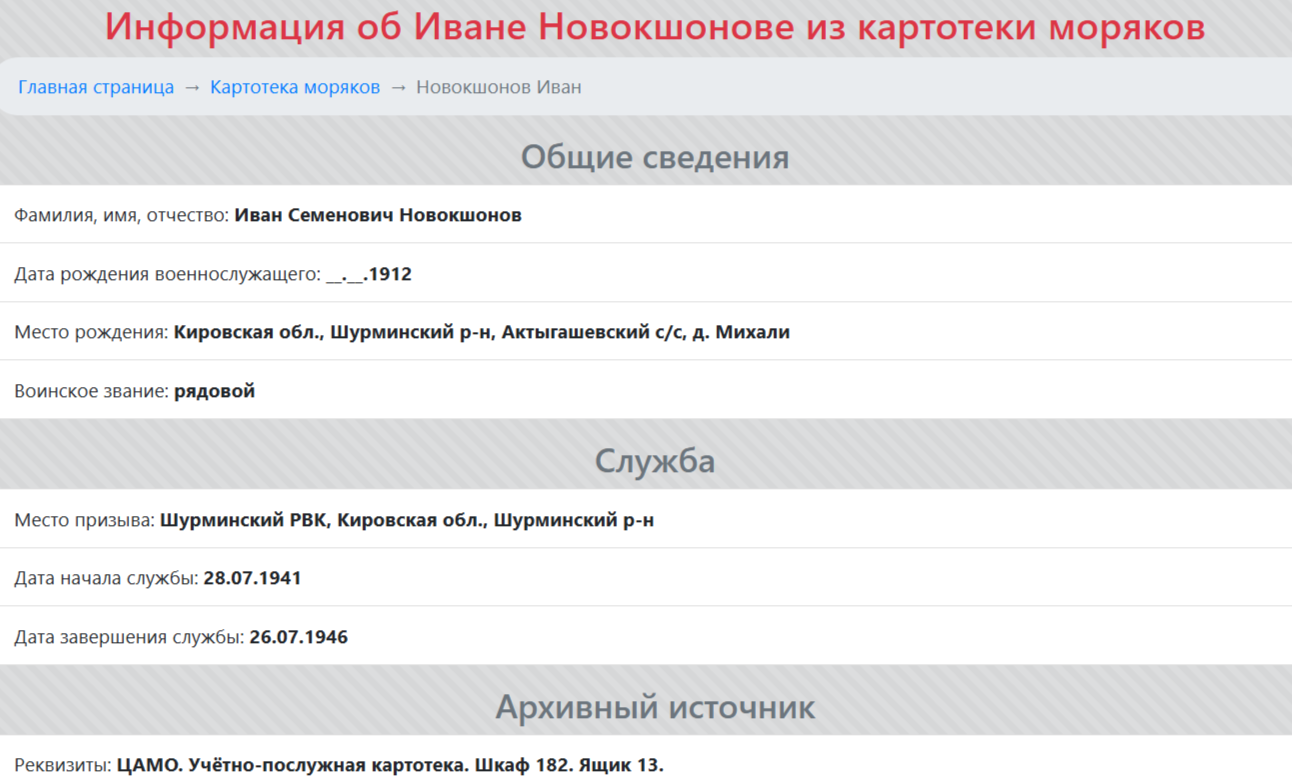Click the service start date 28.07.1941

click(x=252, y=578)
